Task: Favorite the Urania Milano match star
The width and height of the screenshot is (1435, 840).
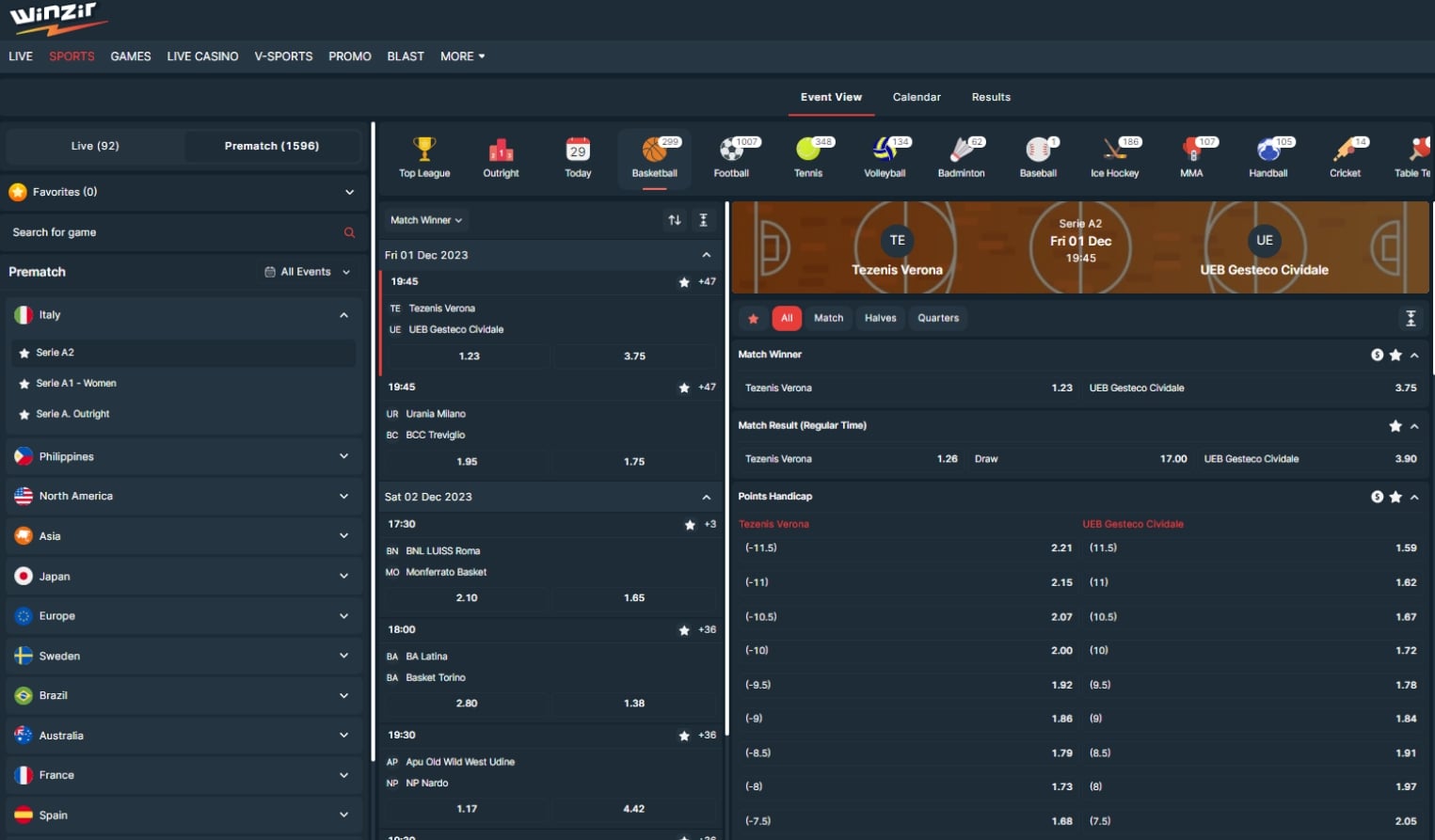Action: click(684, 388)
